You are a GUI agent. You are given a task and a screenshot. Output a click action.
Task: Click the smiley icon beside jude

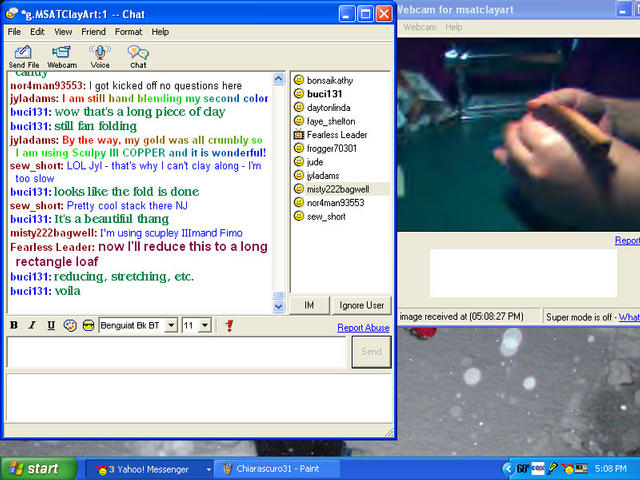coord(299,161)
